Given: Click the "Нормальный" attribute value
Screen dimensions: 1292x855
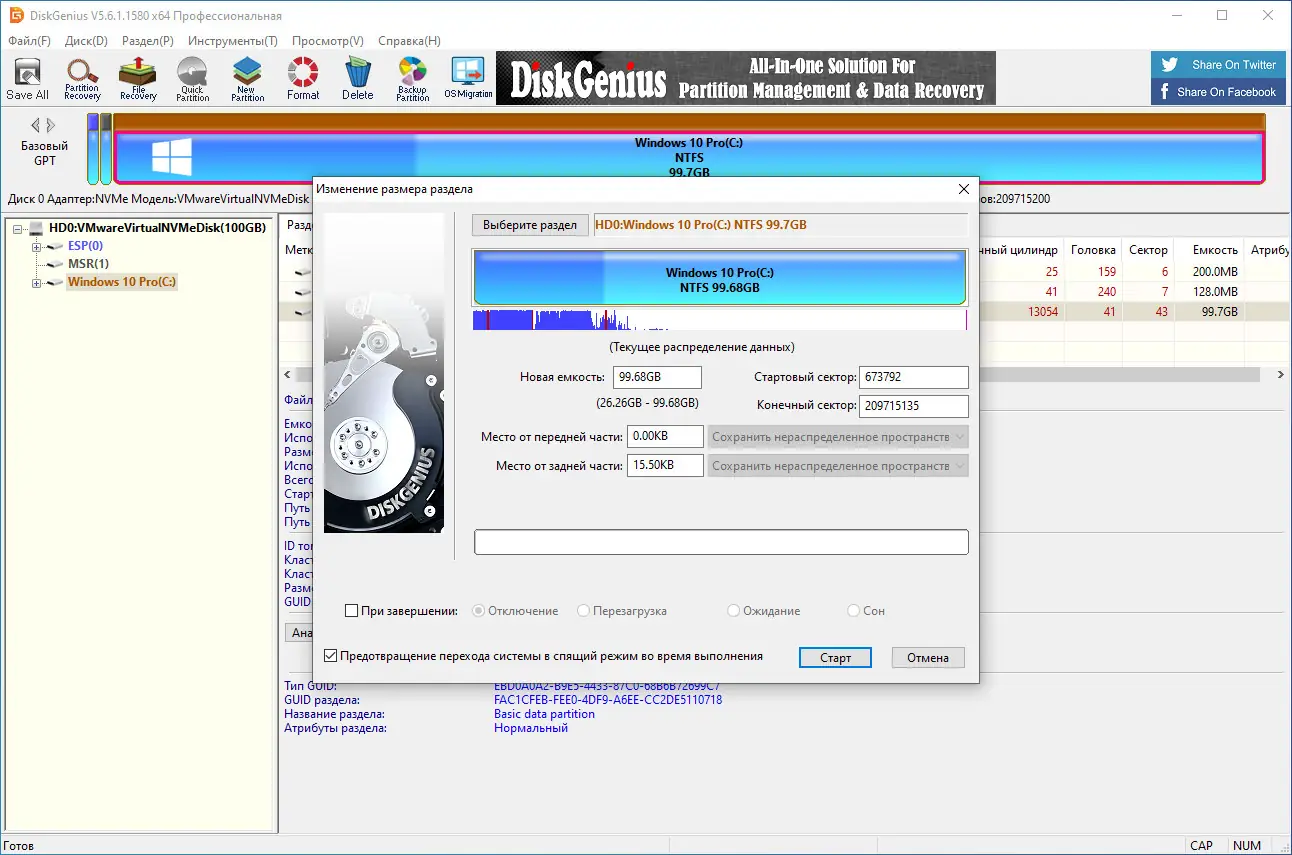Looking at the screenshot, I should pos(531,728).
